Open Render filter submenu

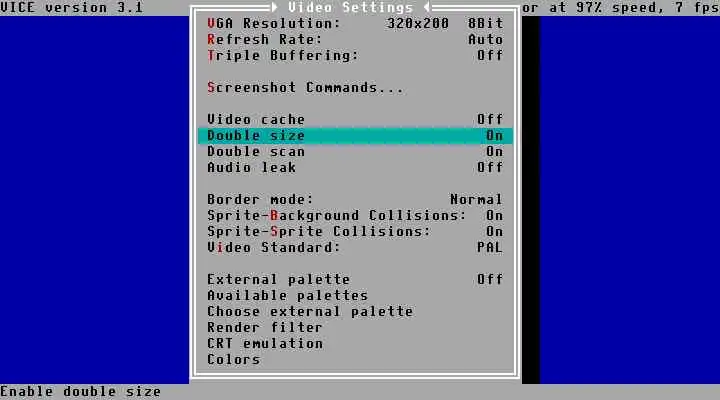point(355,327)
